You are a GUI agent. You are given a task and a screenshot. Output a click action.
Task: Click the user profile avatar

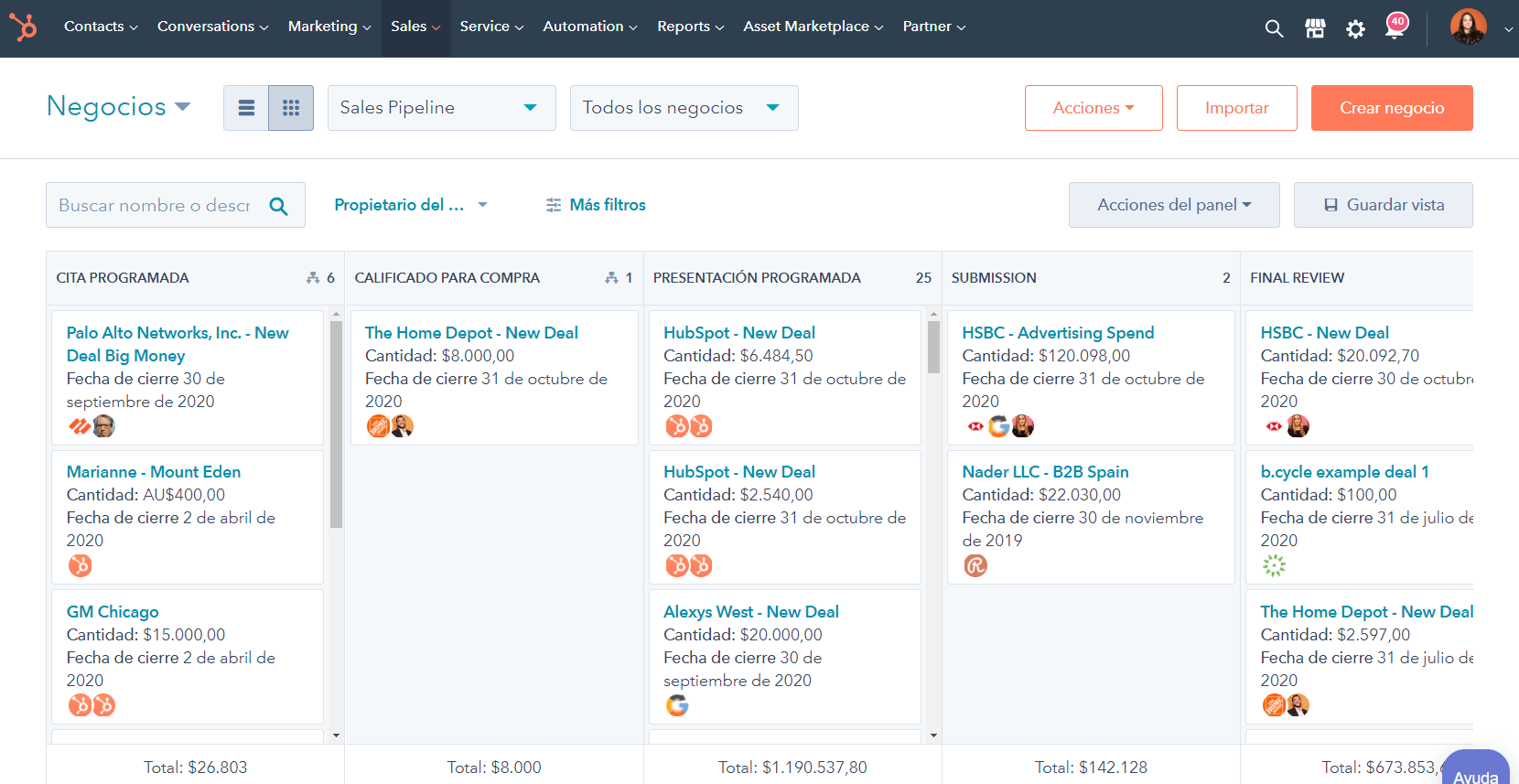[1468, 27]
